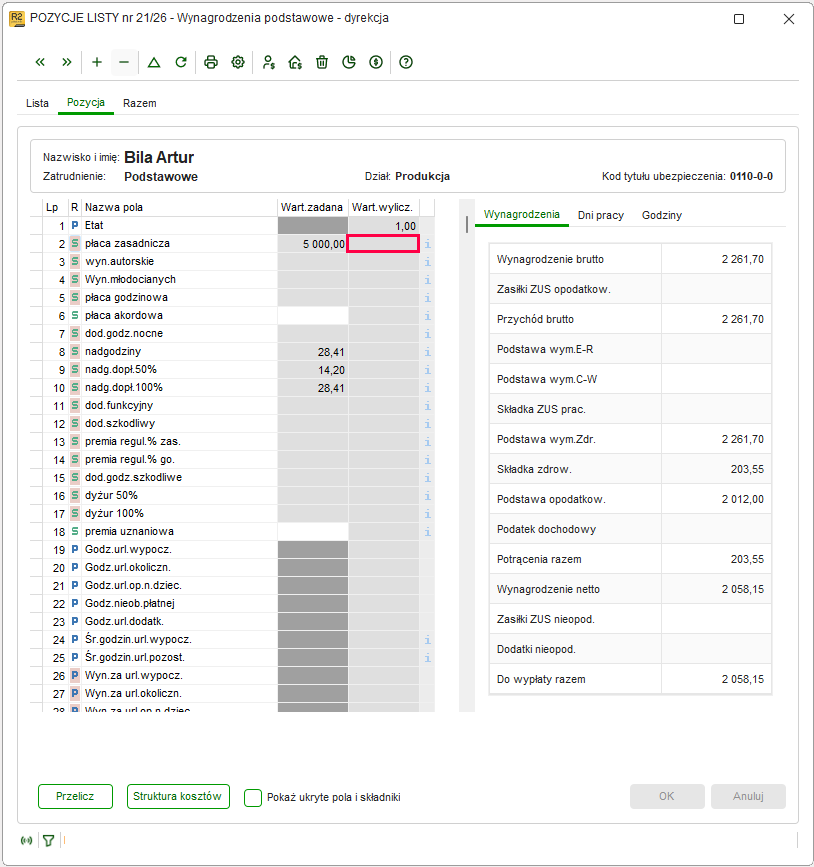Open the info icon for the premia uznaniowa row

[x=427, y=532]
